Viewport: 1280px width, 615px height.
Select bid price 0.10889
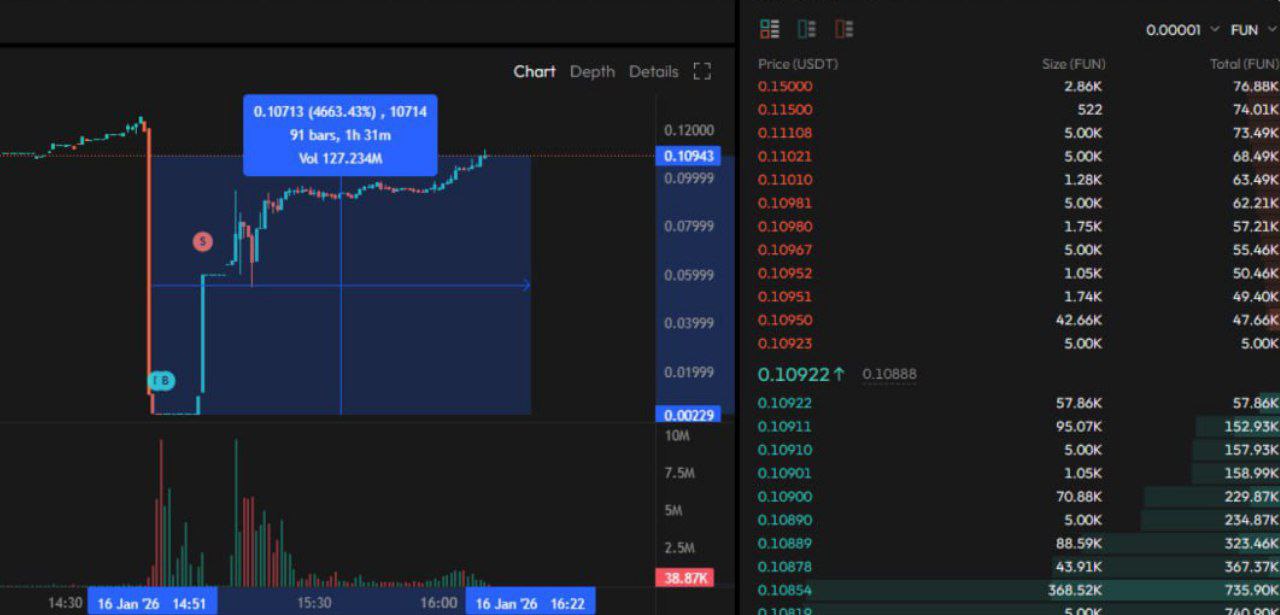(x=785, y=543)
